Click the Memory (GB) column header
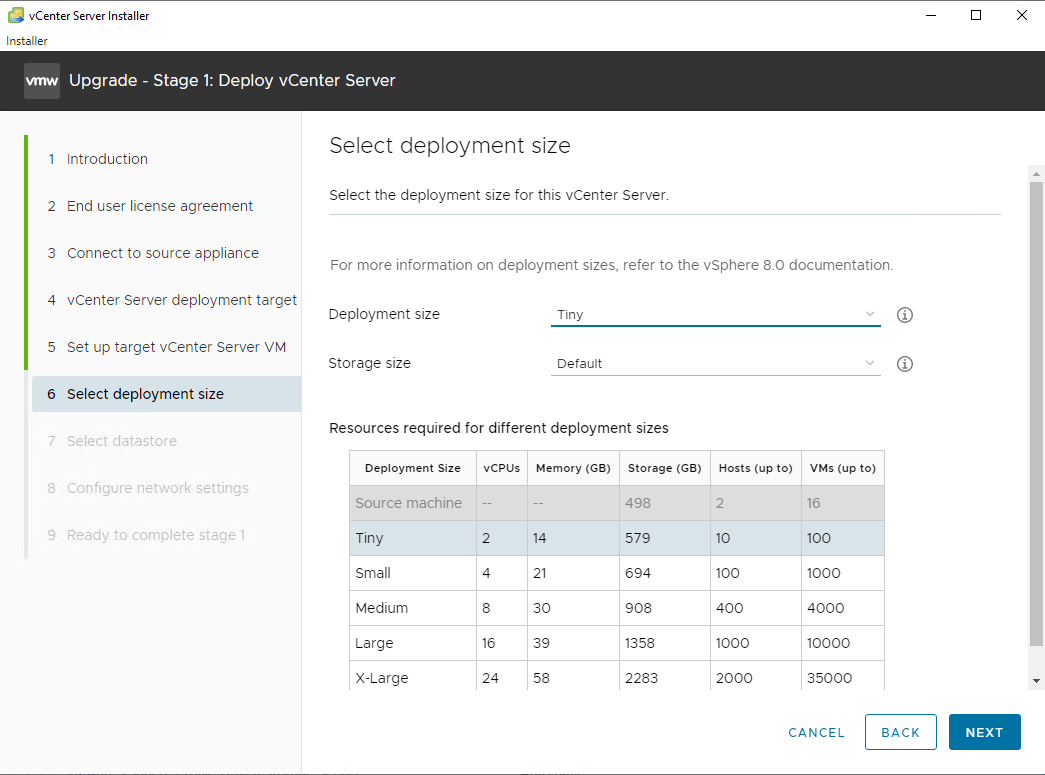1045x775 pixels. [573, 468]
